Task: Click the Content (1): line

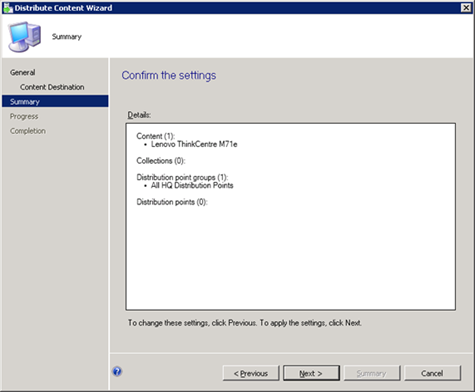Action: point(156,136)
